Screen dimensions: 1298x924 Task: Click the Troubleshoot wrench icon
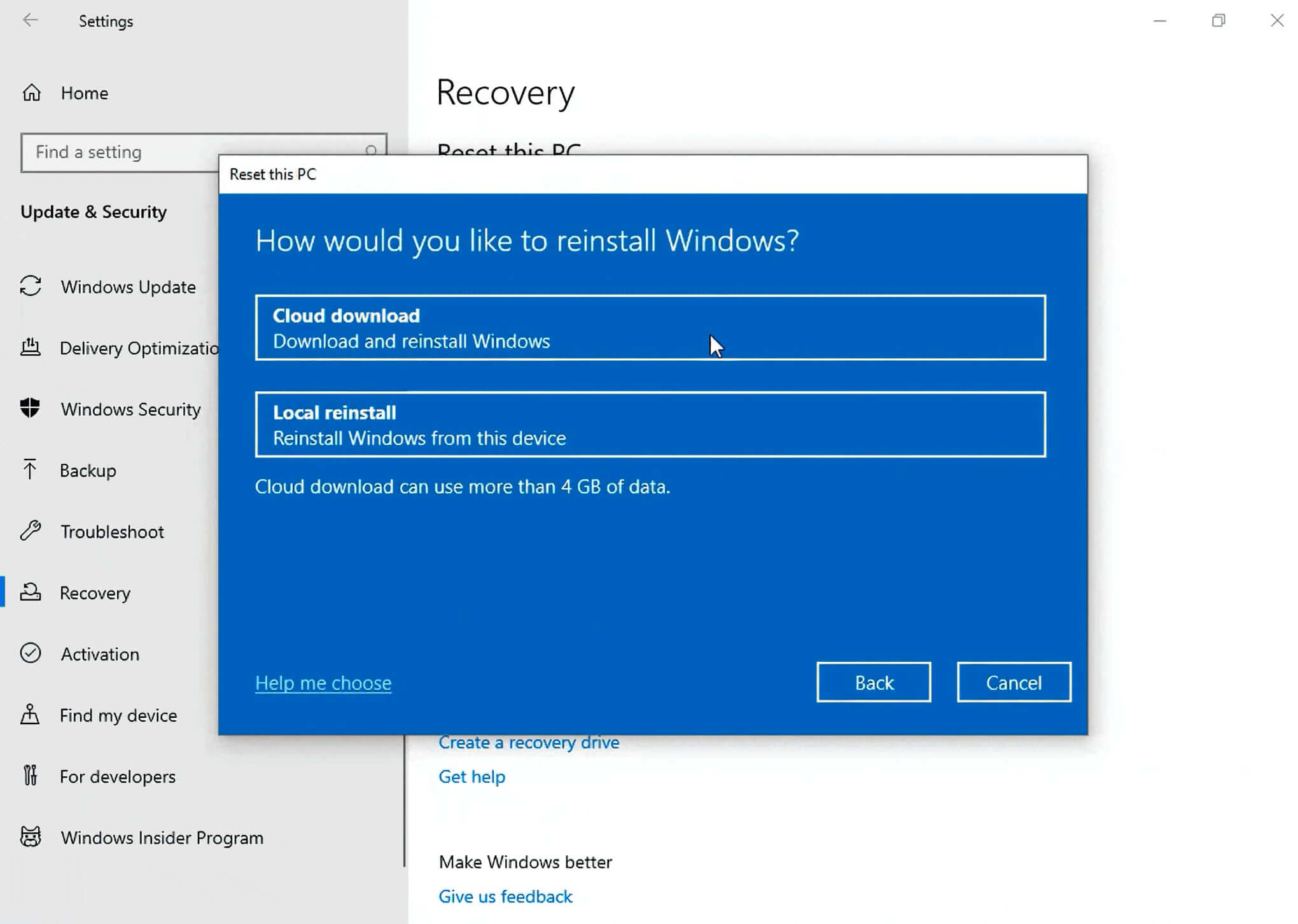point(31,531)
